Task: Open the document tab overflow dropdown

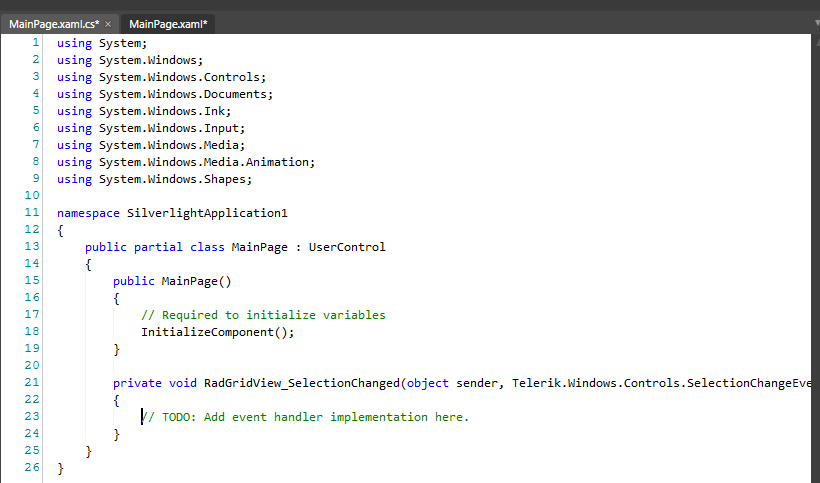Action: pyautogui.click(x=816, y=24)
